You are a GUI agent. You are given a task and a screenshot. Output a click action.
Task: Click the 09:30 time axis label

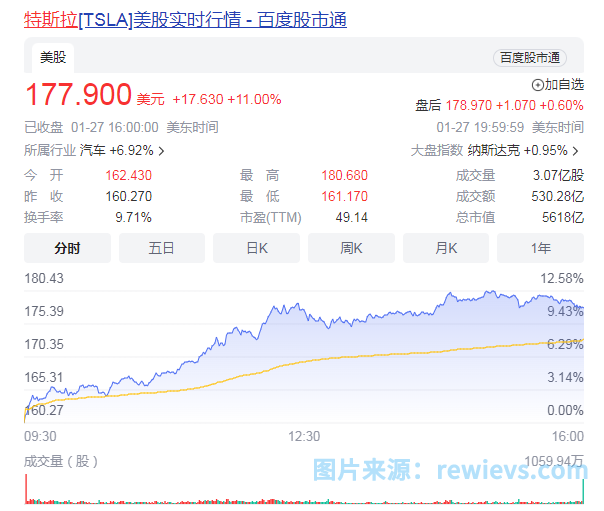[x=40, y=436]
